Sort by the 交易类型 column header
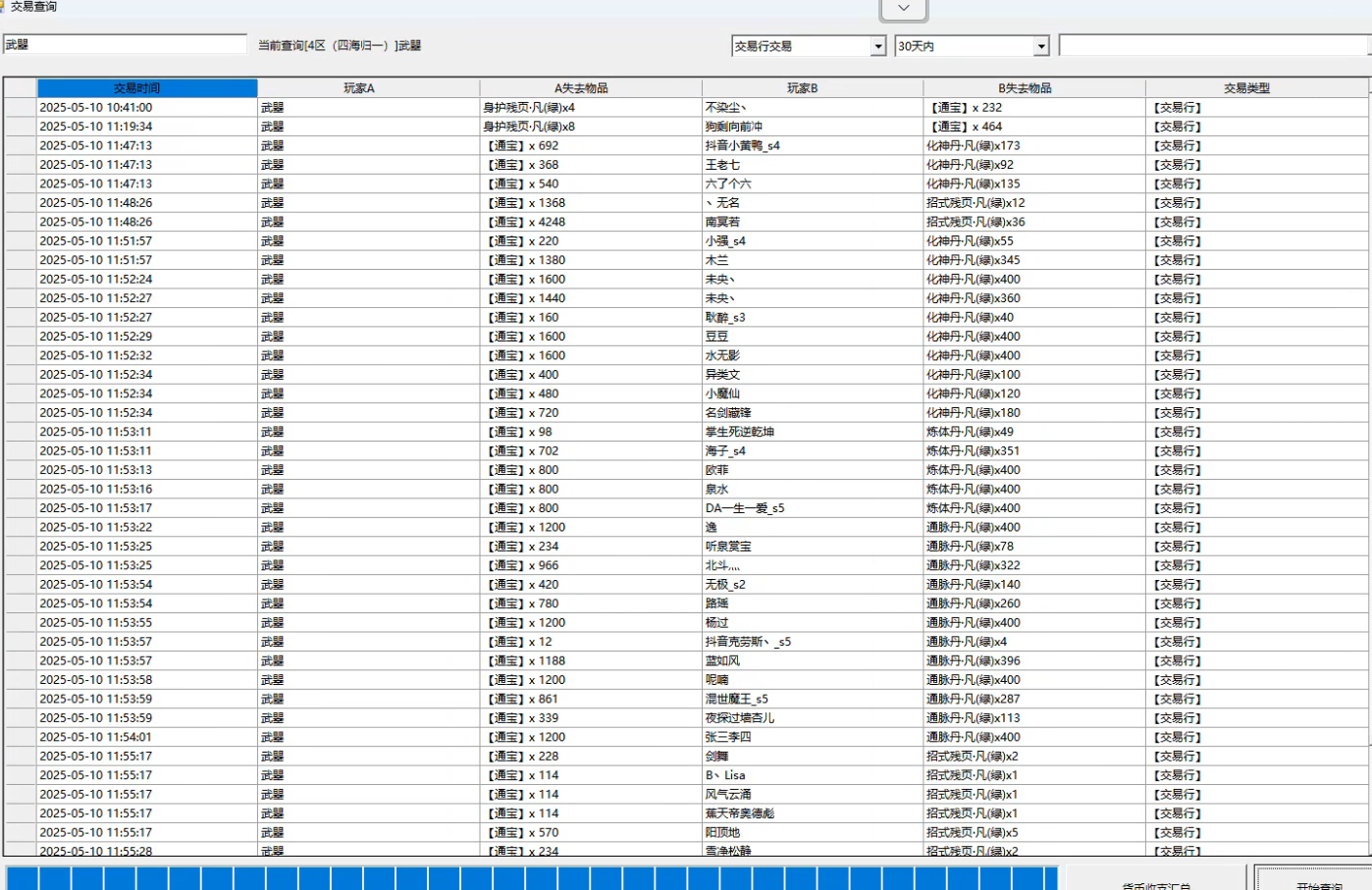This screenshot has width=1372, height=890. pos(1256,88)
